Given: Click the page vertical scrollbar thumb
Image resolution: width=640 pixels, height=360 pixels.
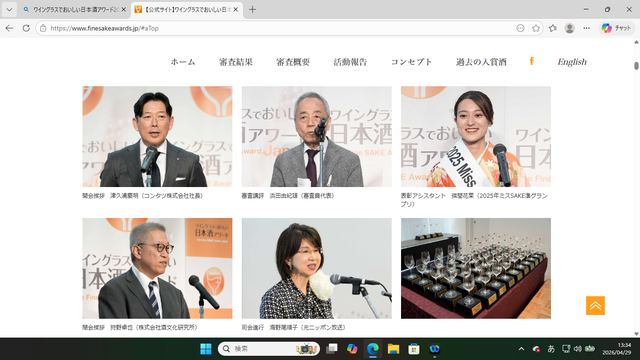Looking at the screenshot, I should pyautogui.click(x=636, y=66).
